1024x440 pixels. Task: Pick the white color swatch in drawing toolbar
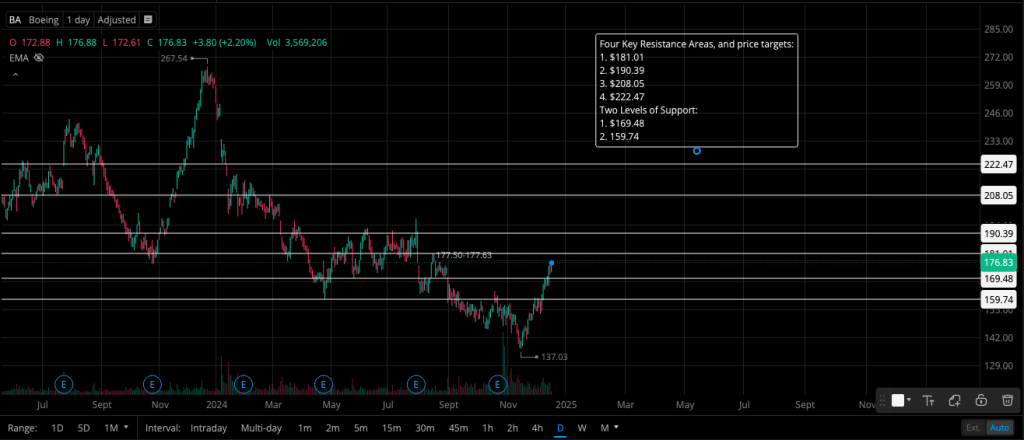coord(898,400)
